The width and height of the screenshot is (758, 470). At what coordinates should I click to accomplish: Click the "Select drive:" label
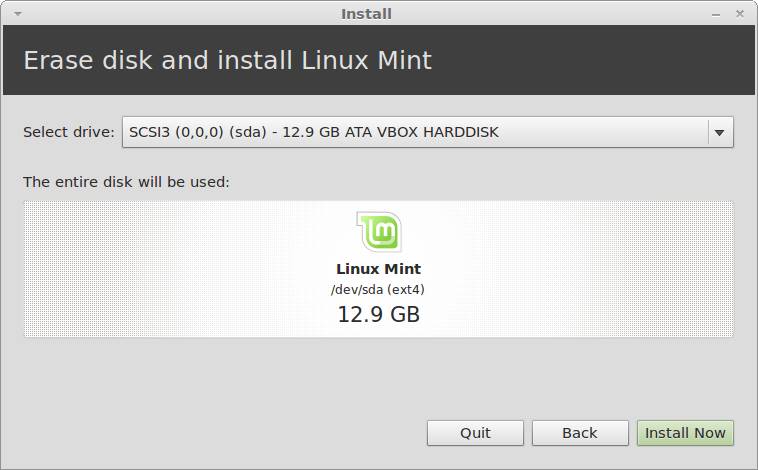tap(69, 132)
